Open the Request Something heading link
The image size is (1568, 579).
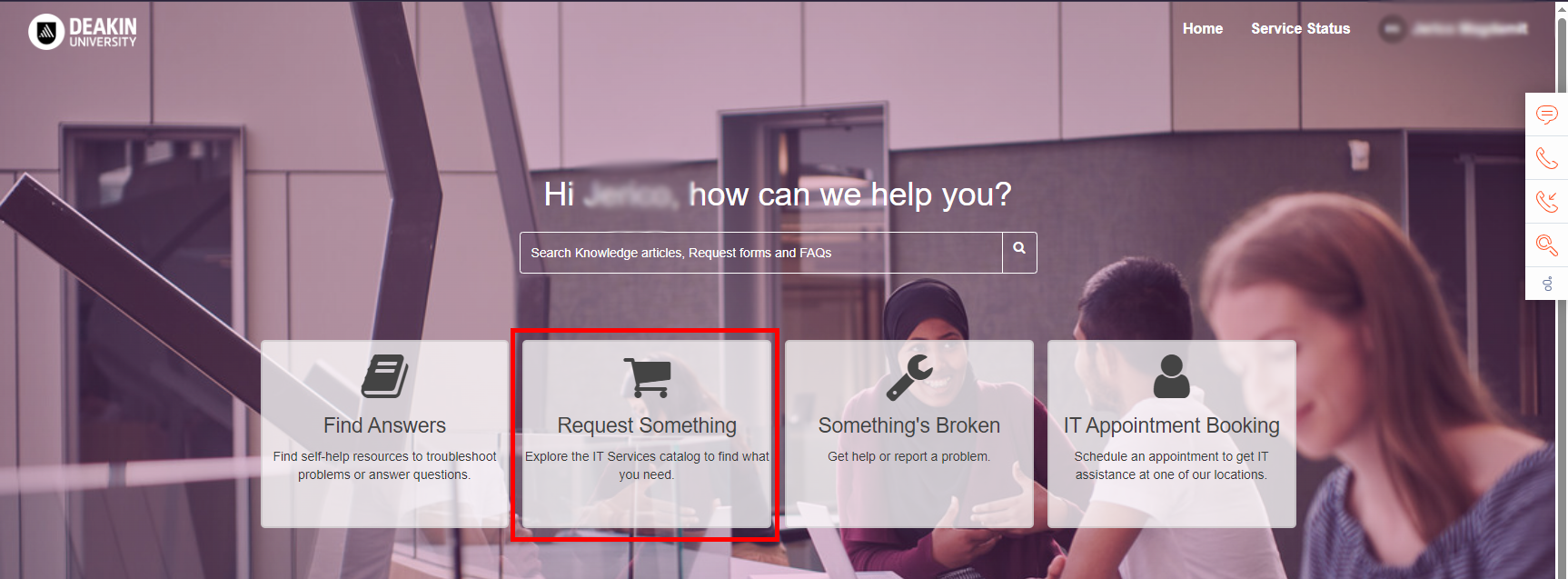pos(647,425)
